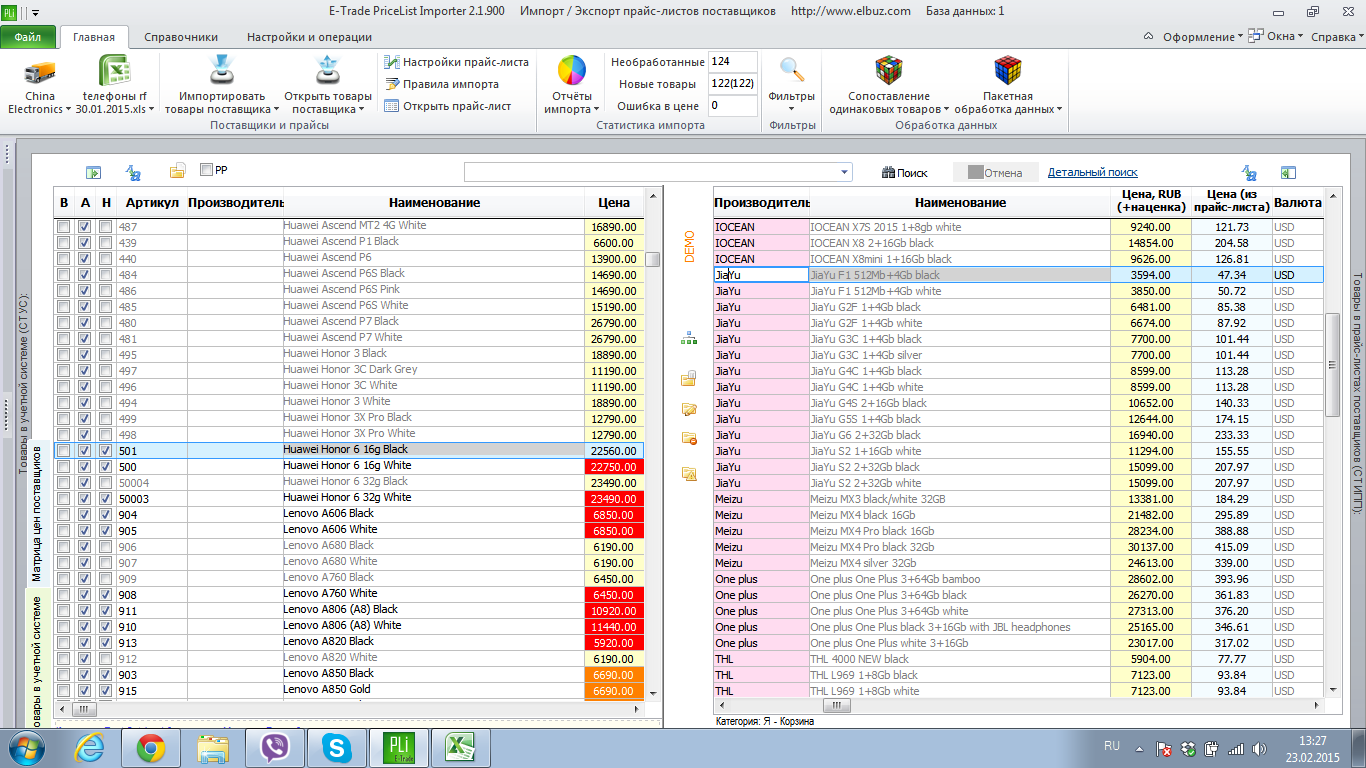
Task: Click the Необработанные value field
Action: [x=732, y=62]
